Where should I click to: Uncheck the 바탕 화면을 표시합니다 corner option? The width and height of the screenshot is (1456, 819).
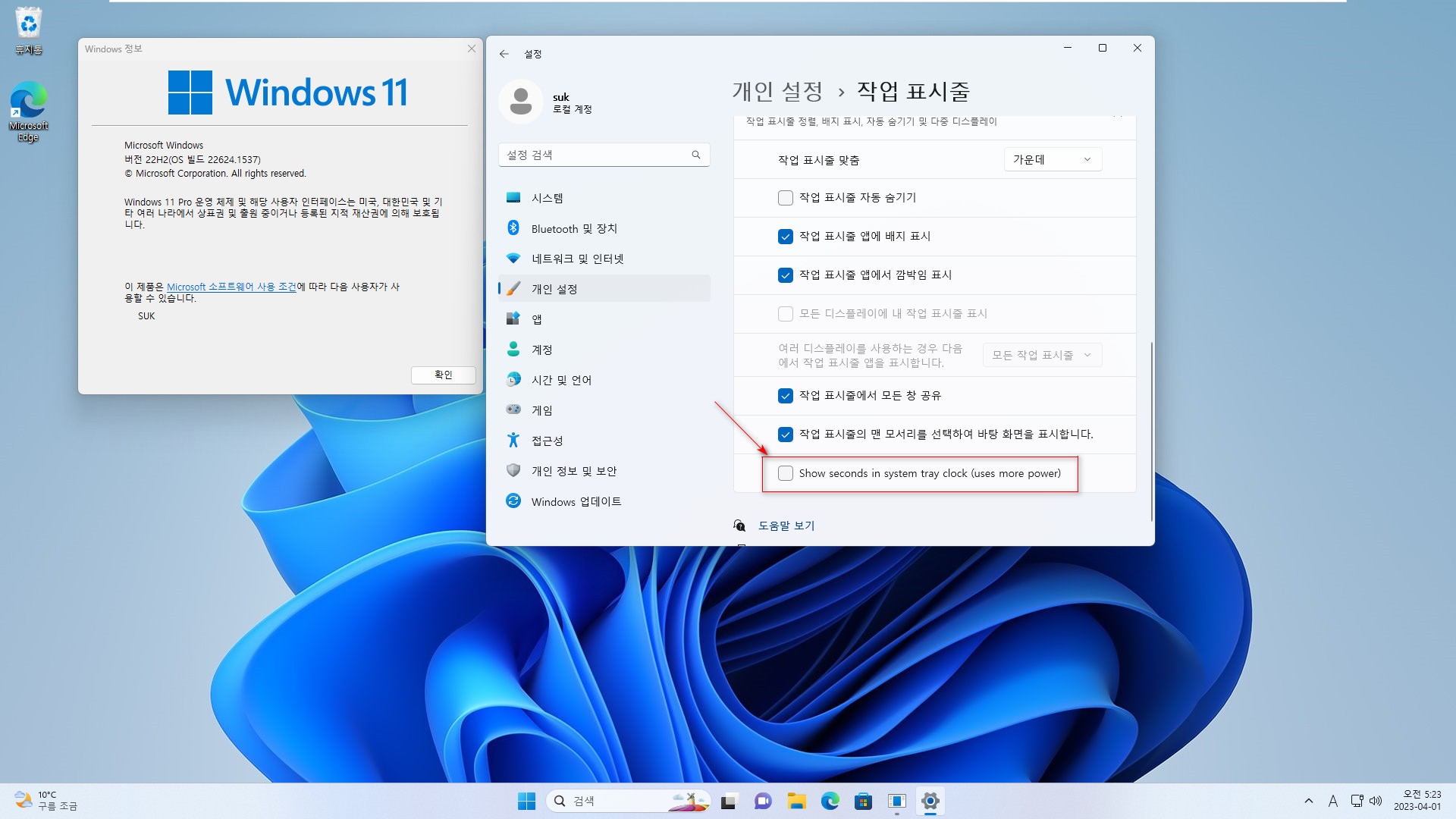point(786,435)
